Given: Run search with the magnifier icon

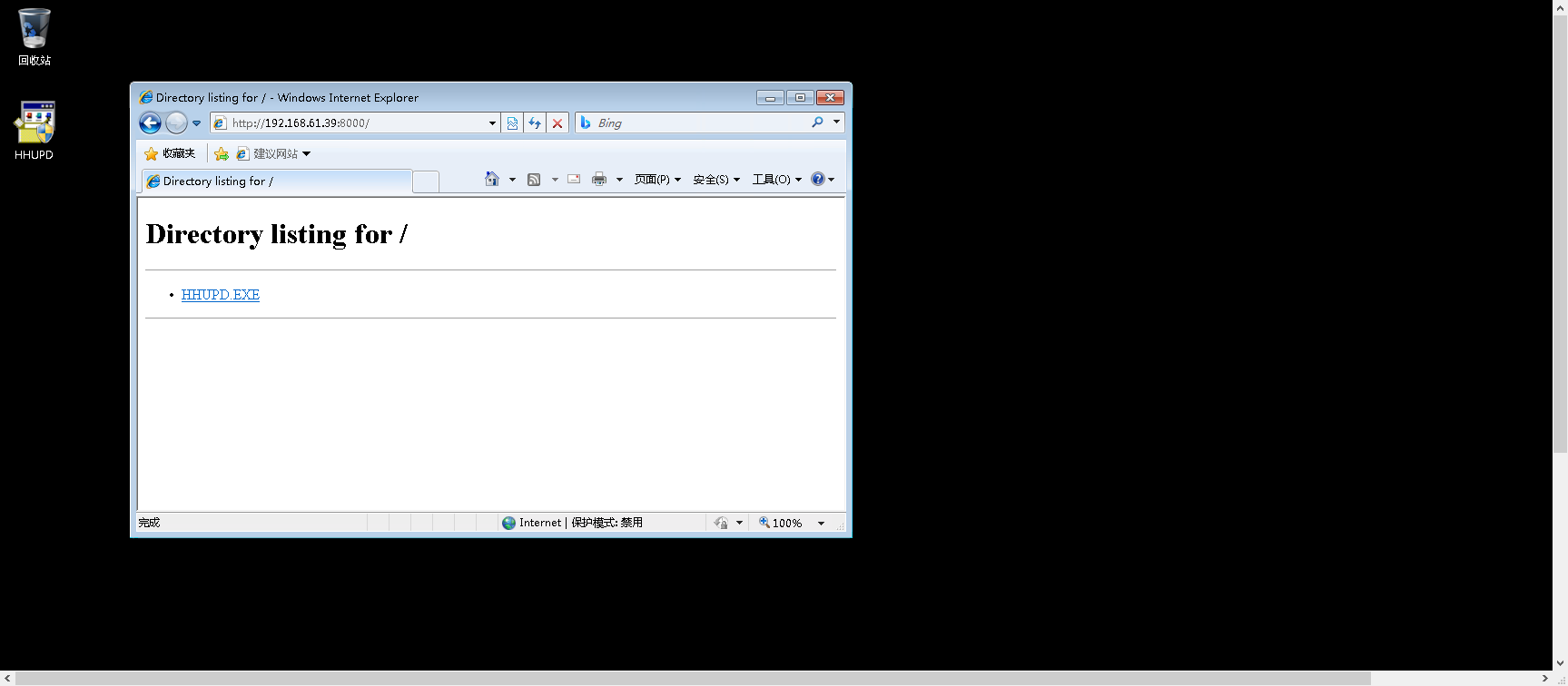Looking at the screenshot, I should click(x=817, y=122).
